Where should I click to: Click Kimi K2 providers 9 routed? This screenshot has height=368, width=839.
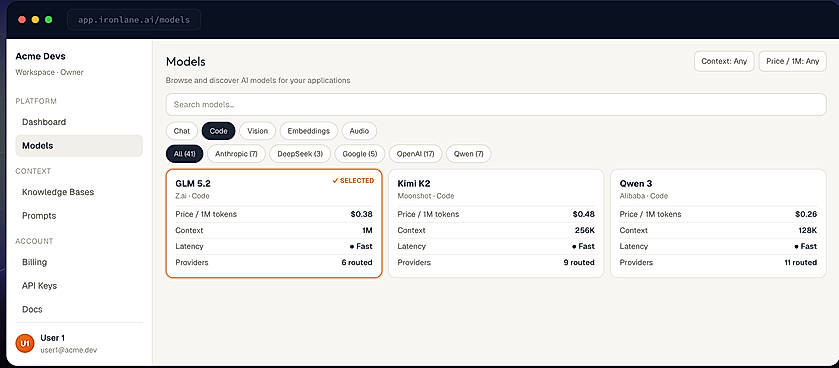[579, 263]
